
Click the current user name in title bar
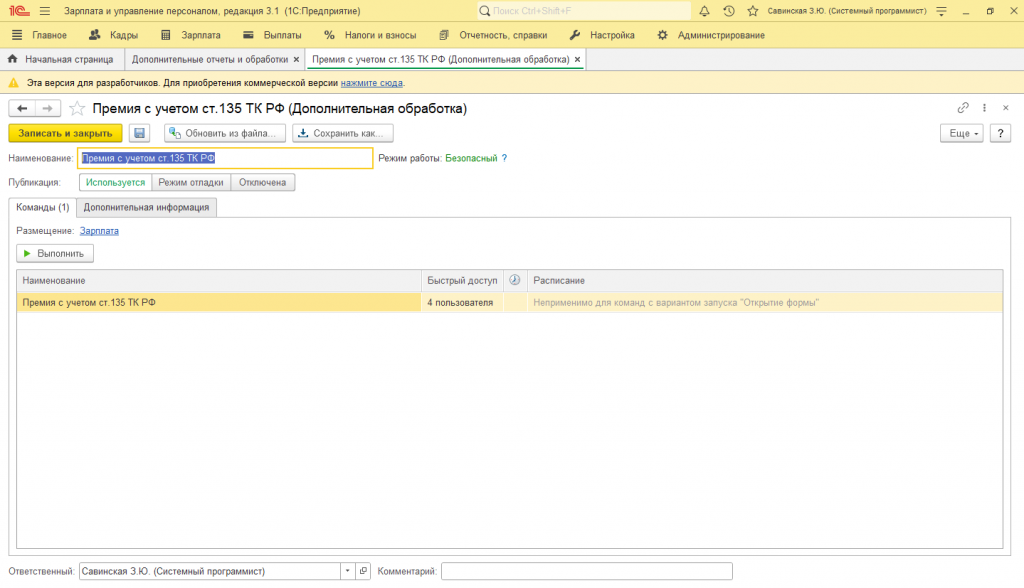coord(846,11)
